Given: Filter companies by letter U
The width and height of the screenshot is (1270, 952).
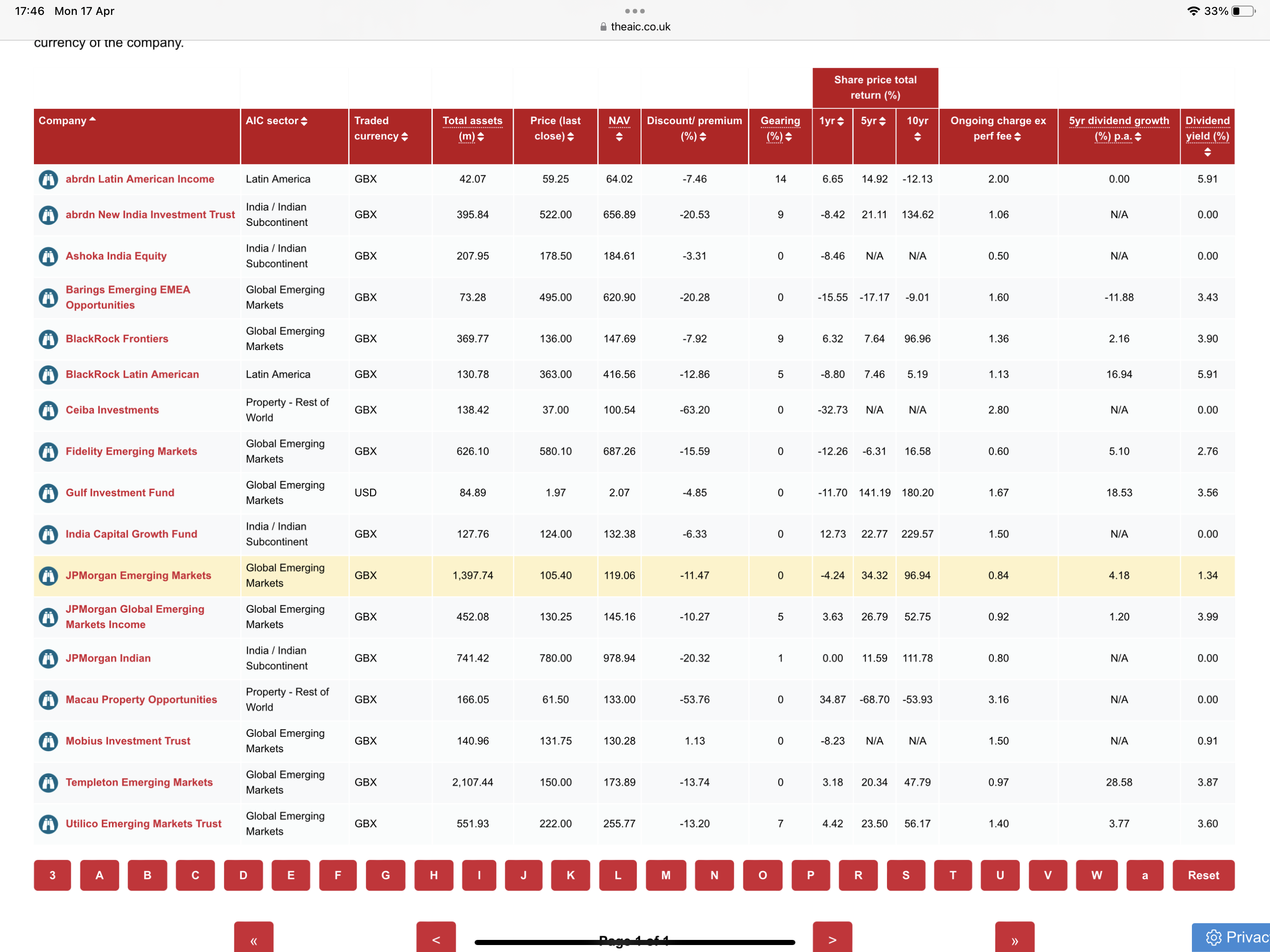Looking at the screenshot, I should [1000, 875].
